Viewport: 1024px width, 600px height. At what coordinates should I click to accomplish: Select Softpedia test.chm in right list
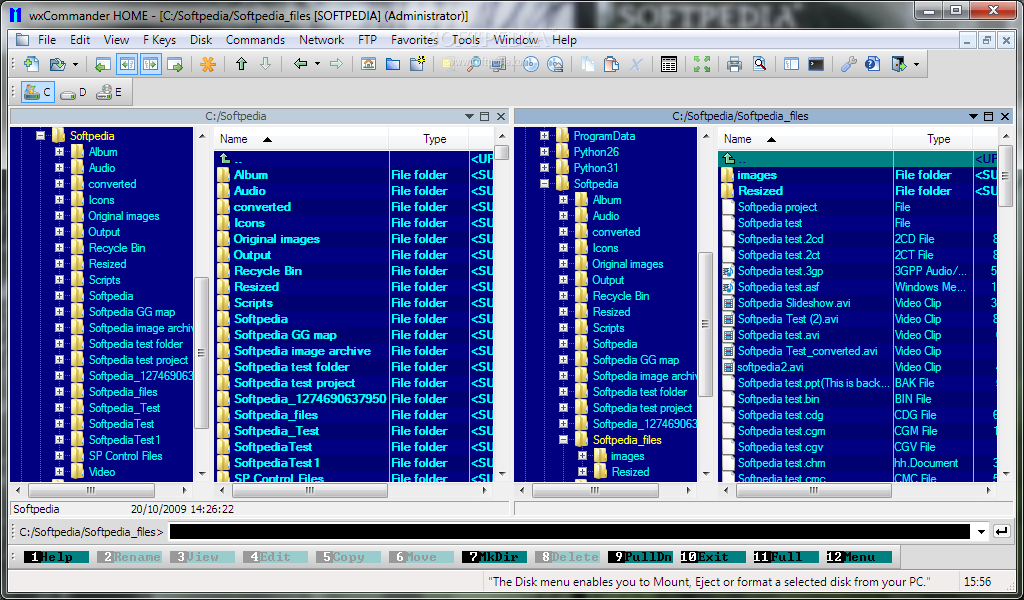click(x=782, y=463)
